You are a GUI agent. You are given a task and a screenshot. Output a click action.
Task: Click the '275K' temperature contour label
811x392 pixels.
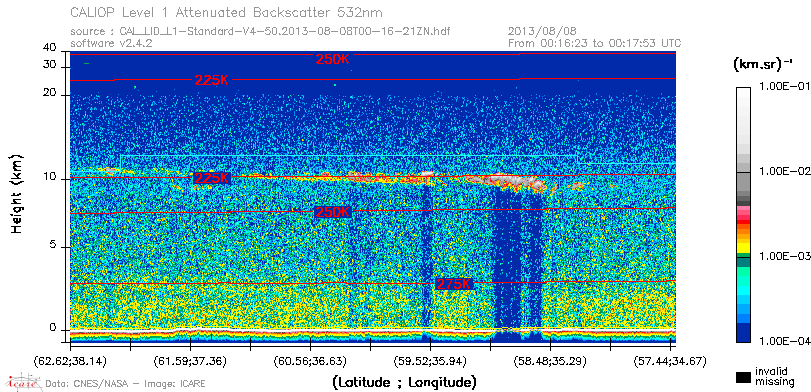pyautogui.click(x=454, y=284)
